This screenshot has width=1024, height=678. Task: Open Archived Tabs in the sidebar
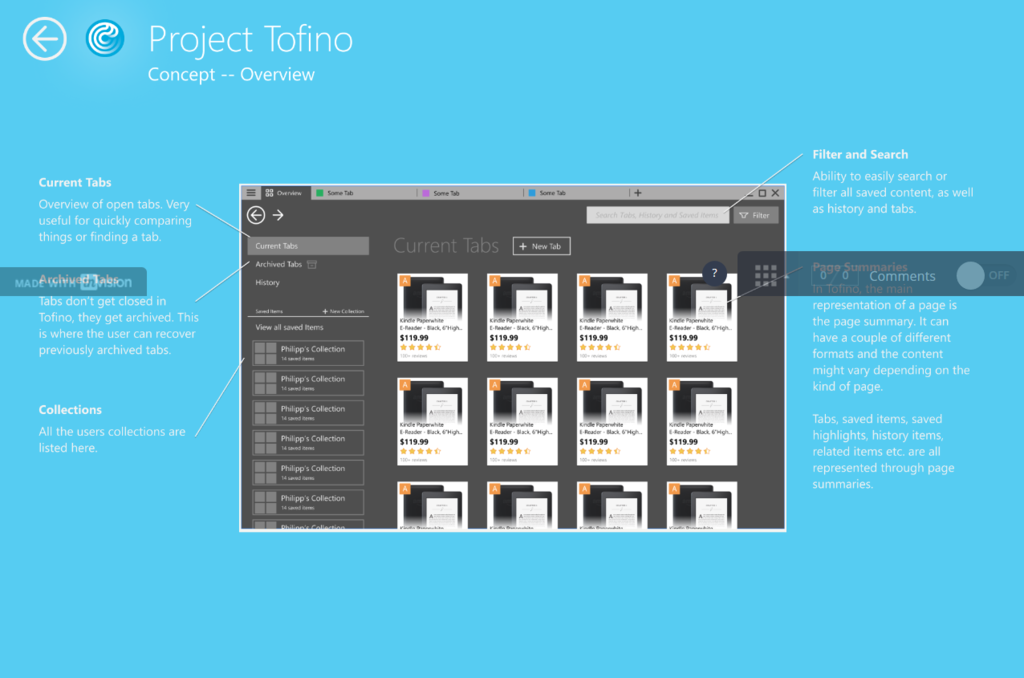click(279, 264)
